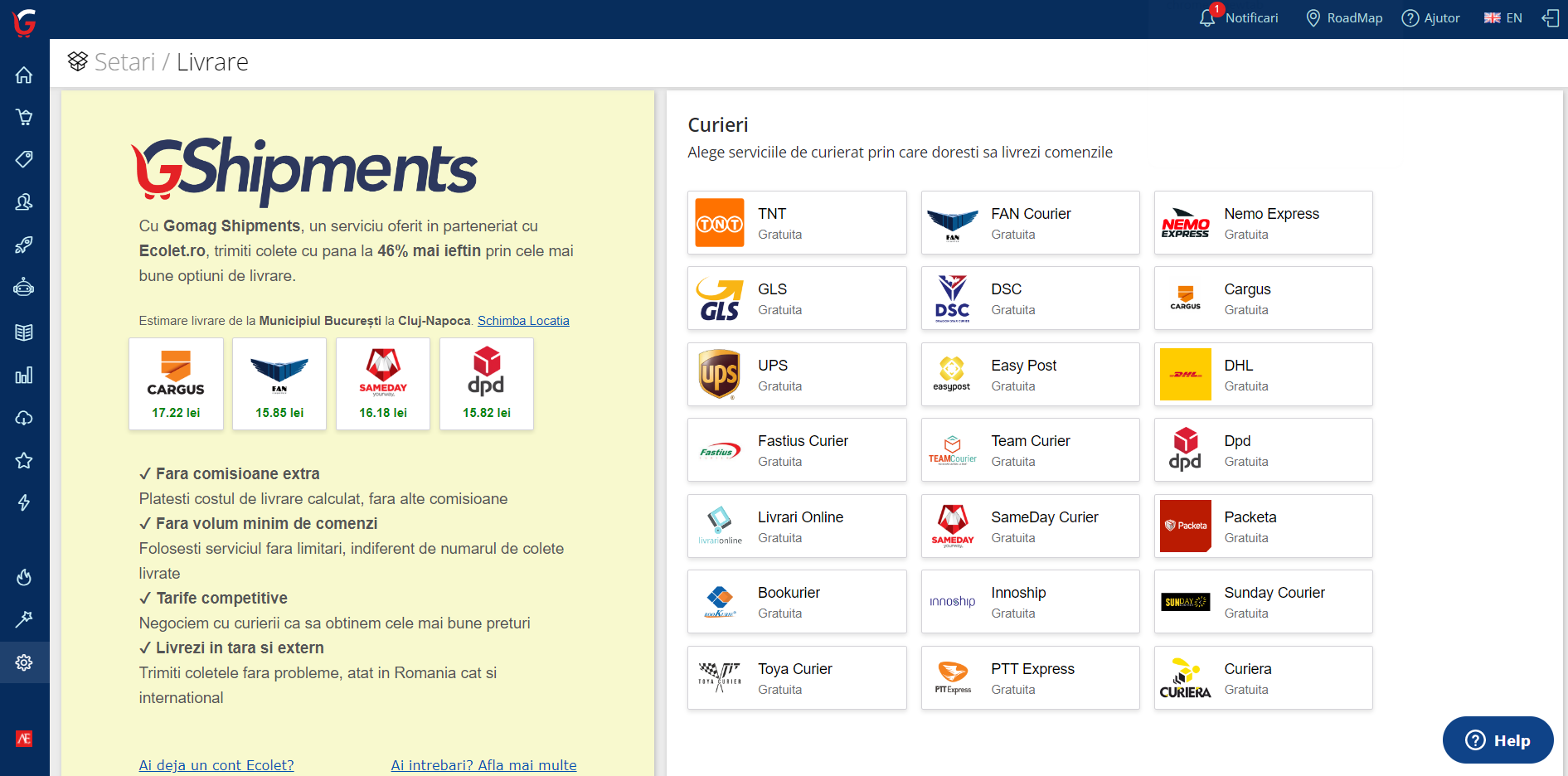Open the Help chat button
This screenshot has height=776, width=1568.
(x=1498, y=740)
